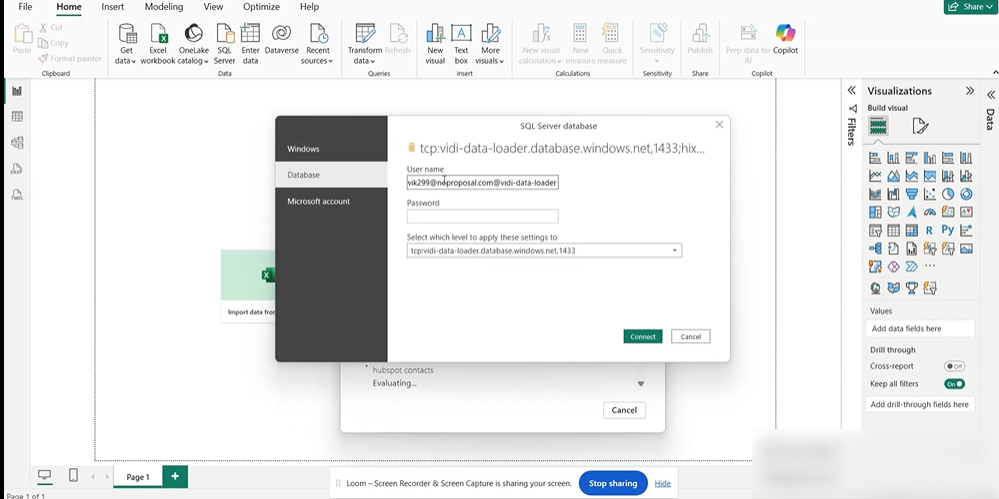Switch to Table view in left sidebar
Image resolution: width=999 pixels, height=499 pixels.
(17, 117)
